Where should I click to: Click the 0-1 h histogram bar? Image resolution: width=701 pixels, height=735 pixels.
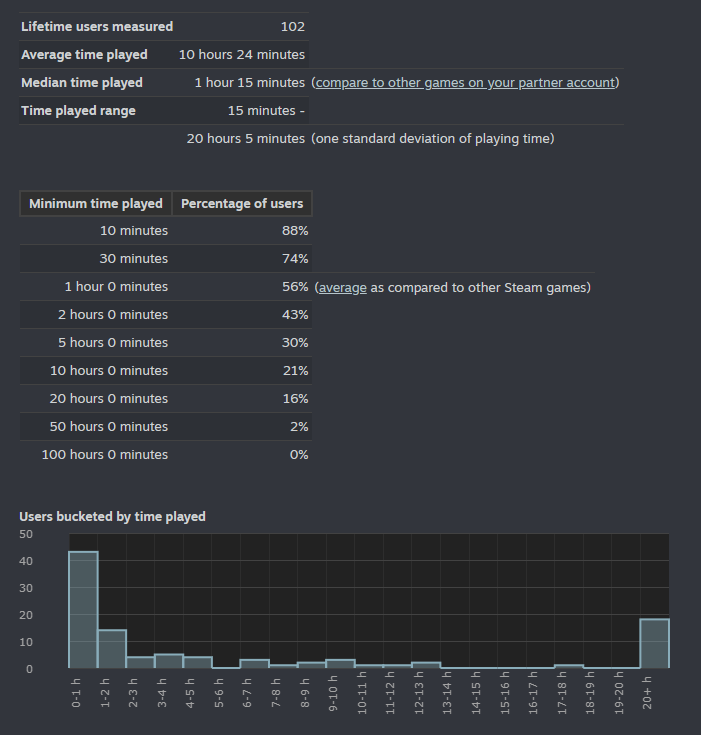pyautogui.click(x=83, y=609)
